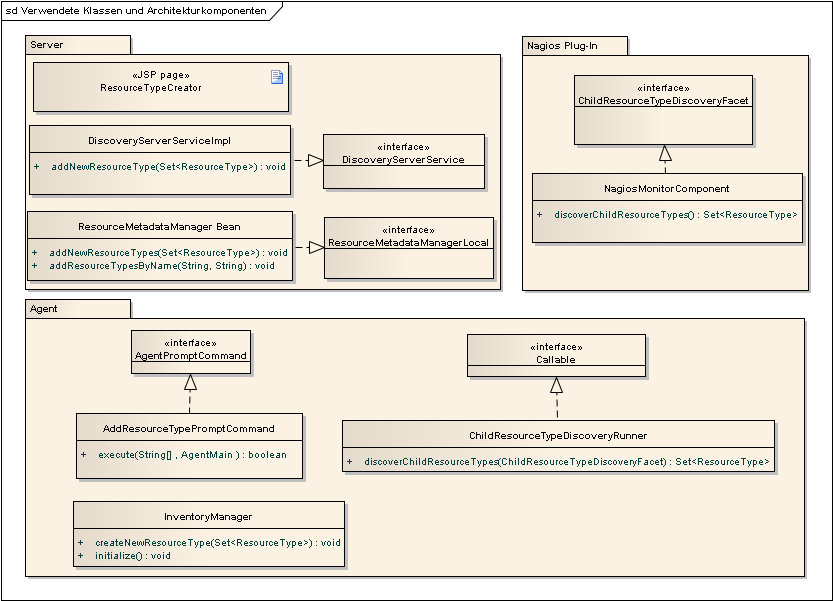Click addResourceTypesByName(String, String) : void method
The image size is (833, 601).
[162, 266]
